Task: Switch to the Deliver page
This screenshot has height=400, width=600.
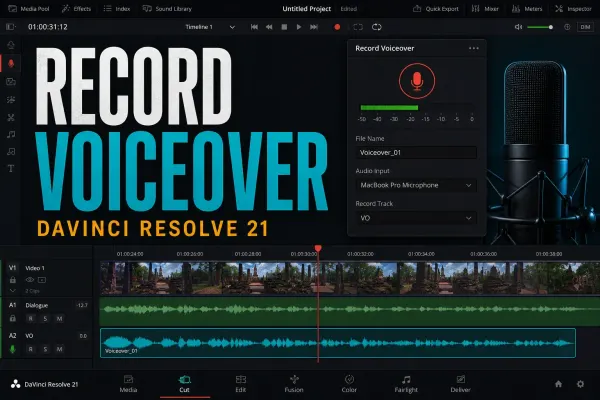Action: pos(460,384)
